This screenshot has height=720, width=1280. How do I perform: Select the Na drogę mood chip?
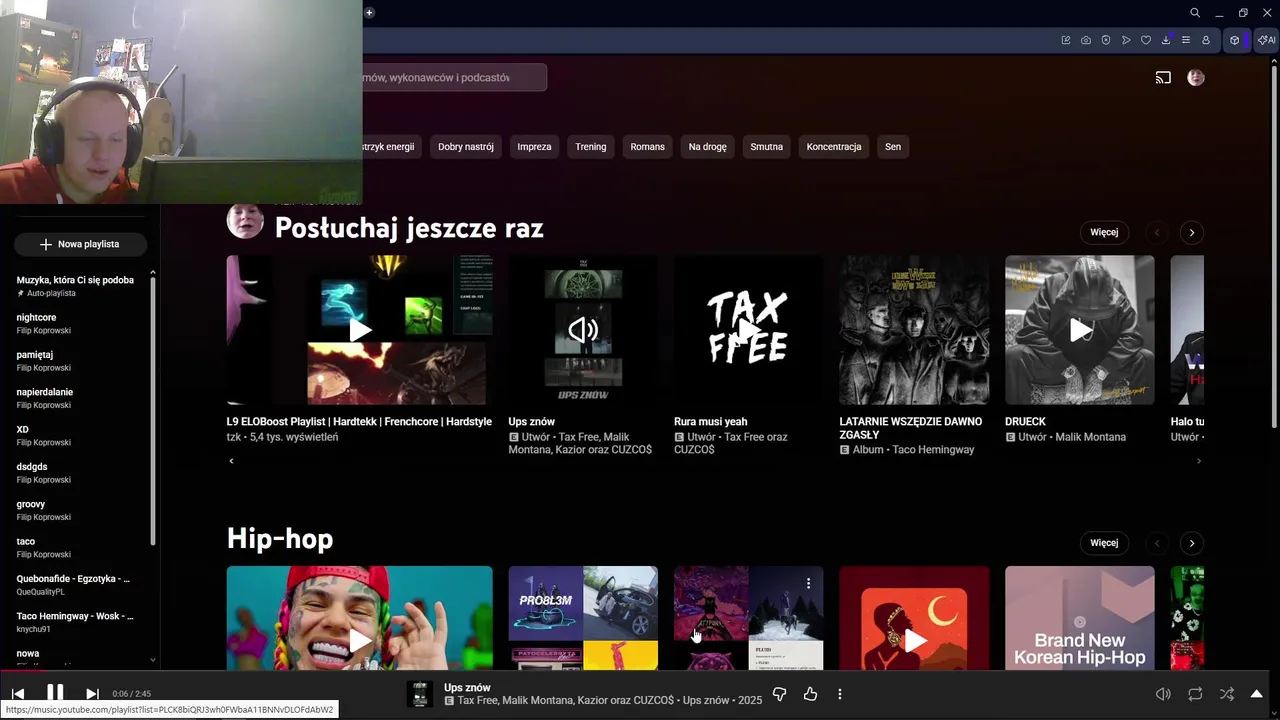coord(708,147)
